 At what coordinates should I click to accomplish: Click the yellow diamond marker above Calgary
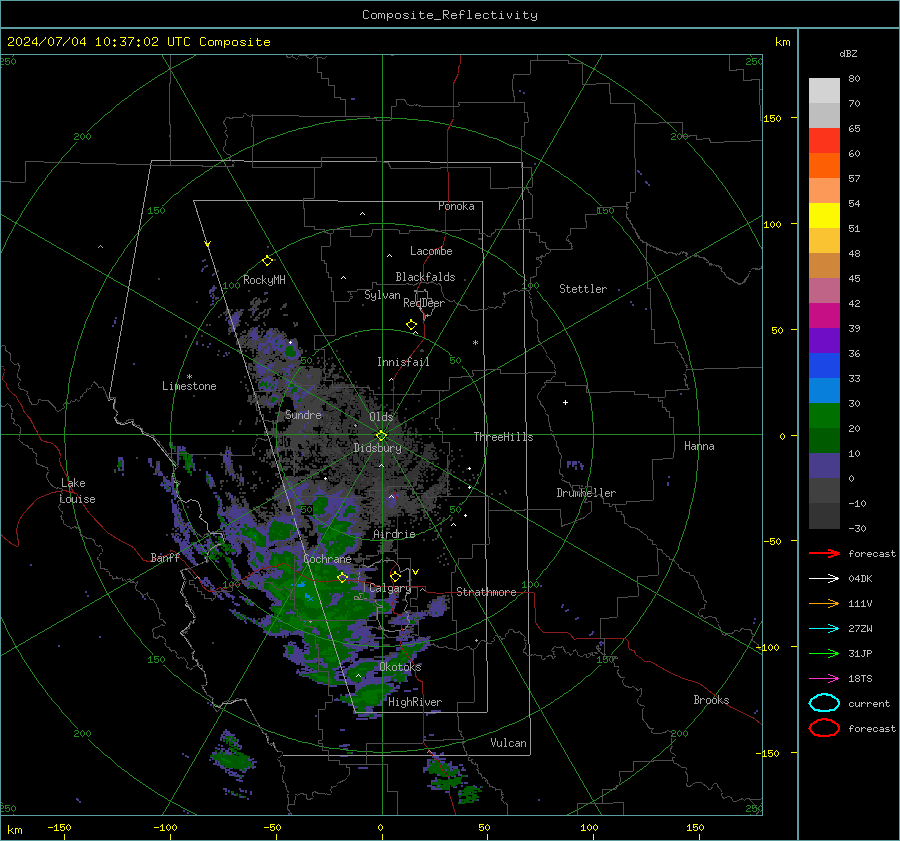click(395, 576)
